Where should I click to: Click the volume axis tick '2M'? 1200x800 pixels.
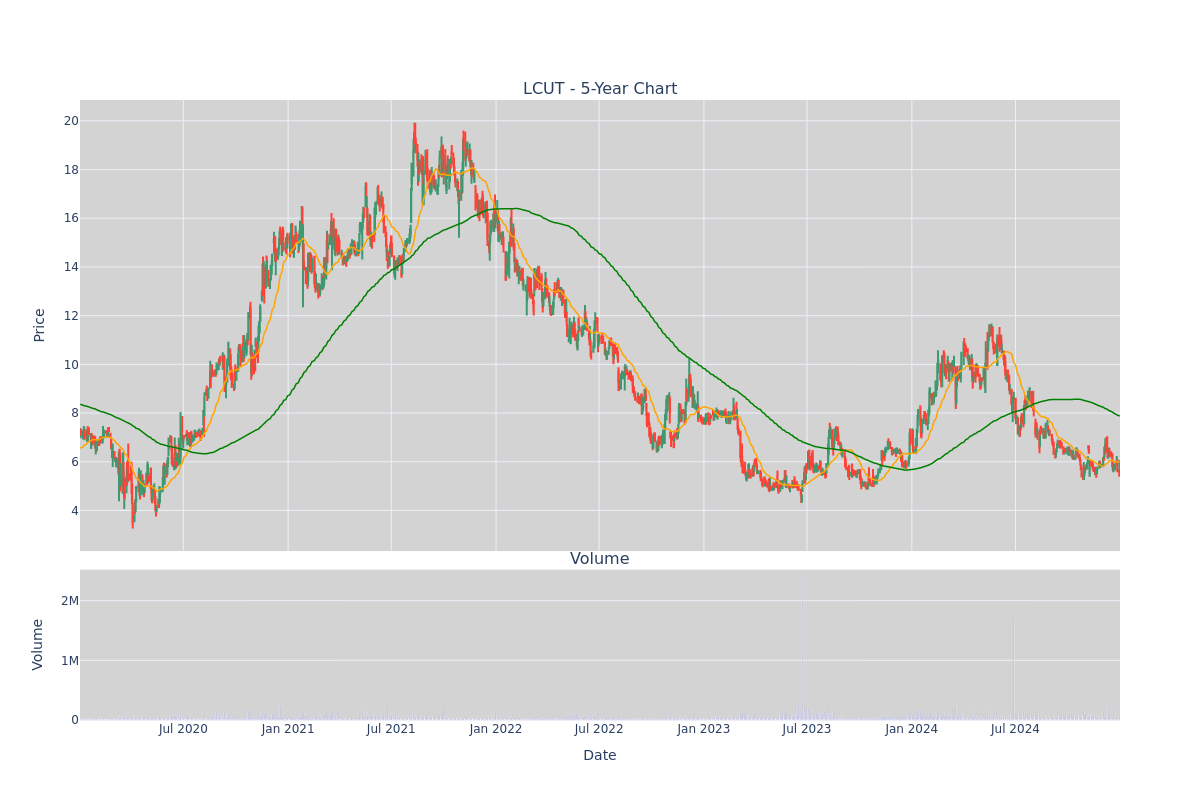(70, 601)
